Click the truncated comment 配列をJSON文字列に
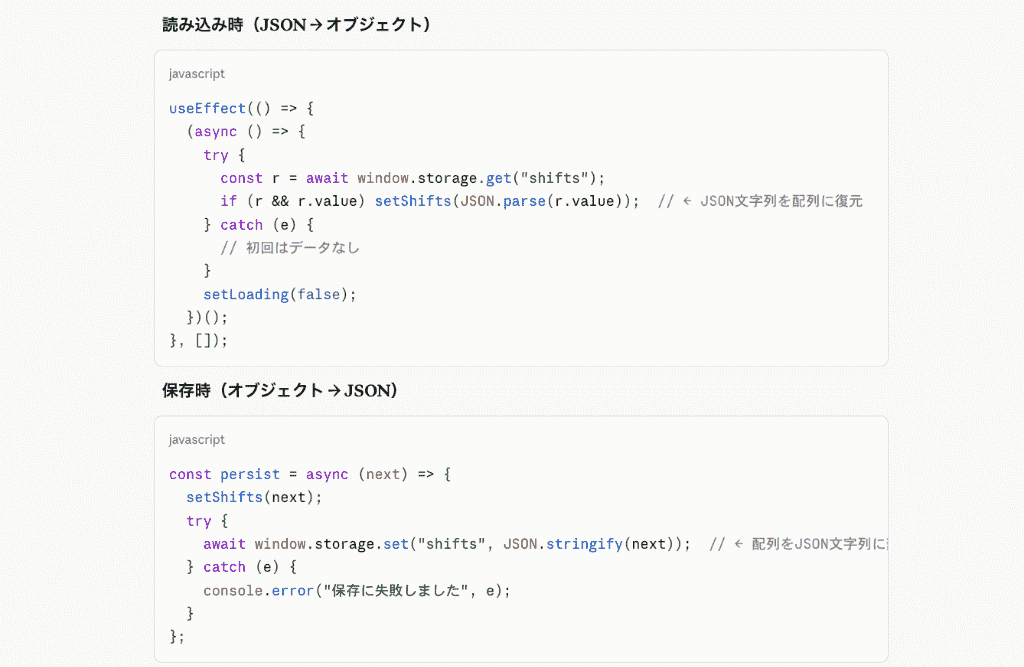 (799, 544)
